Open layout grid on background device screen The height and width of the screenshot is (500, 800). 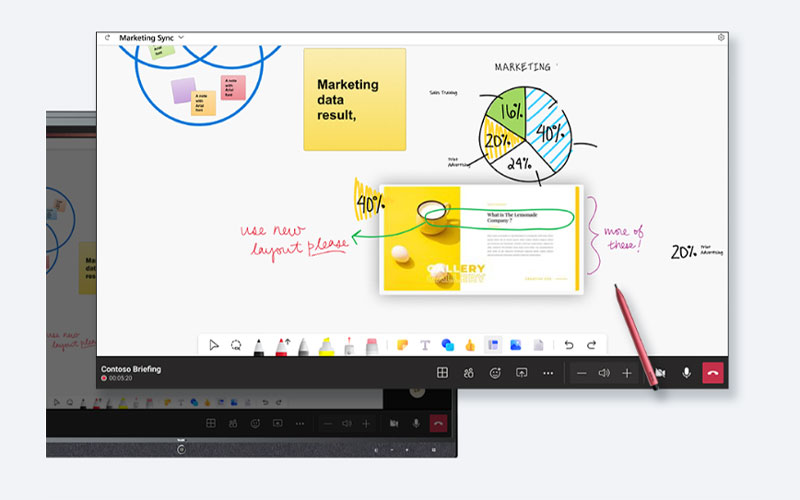tap(211, 423)
